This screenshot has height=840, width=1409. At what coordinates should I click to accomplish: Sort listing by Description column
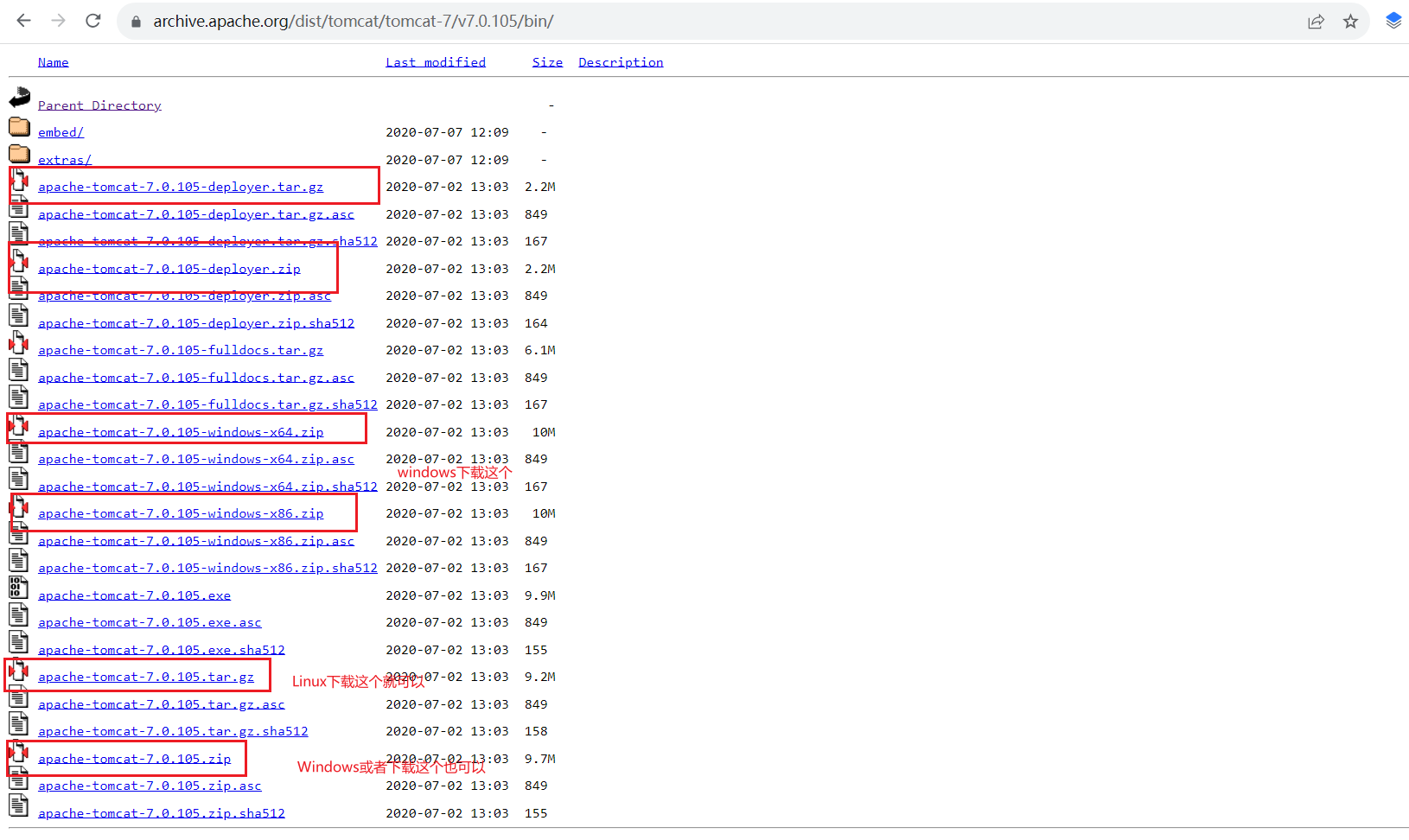(621, 62)
